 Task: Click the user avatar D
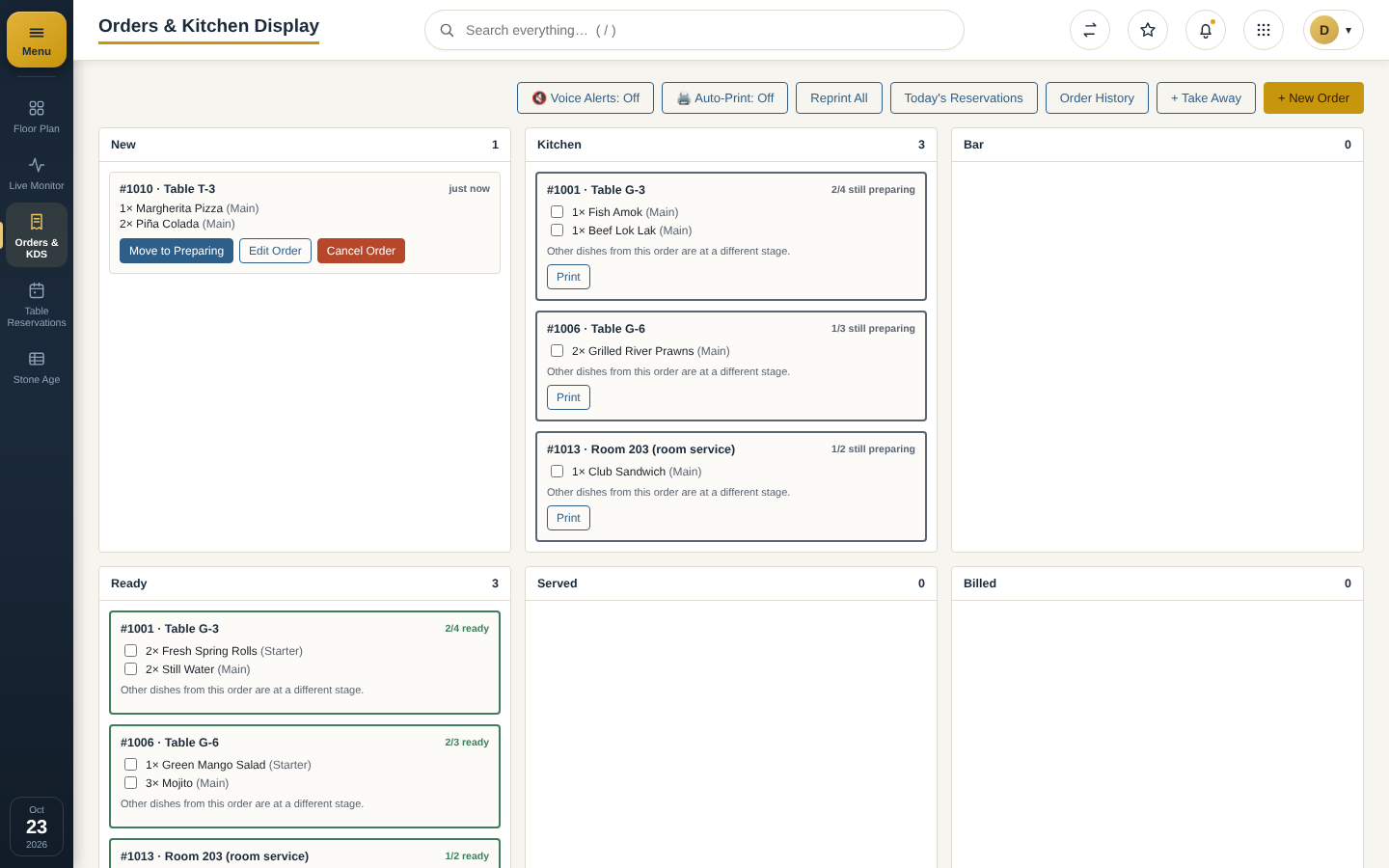coord(1324,30)
